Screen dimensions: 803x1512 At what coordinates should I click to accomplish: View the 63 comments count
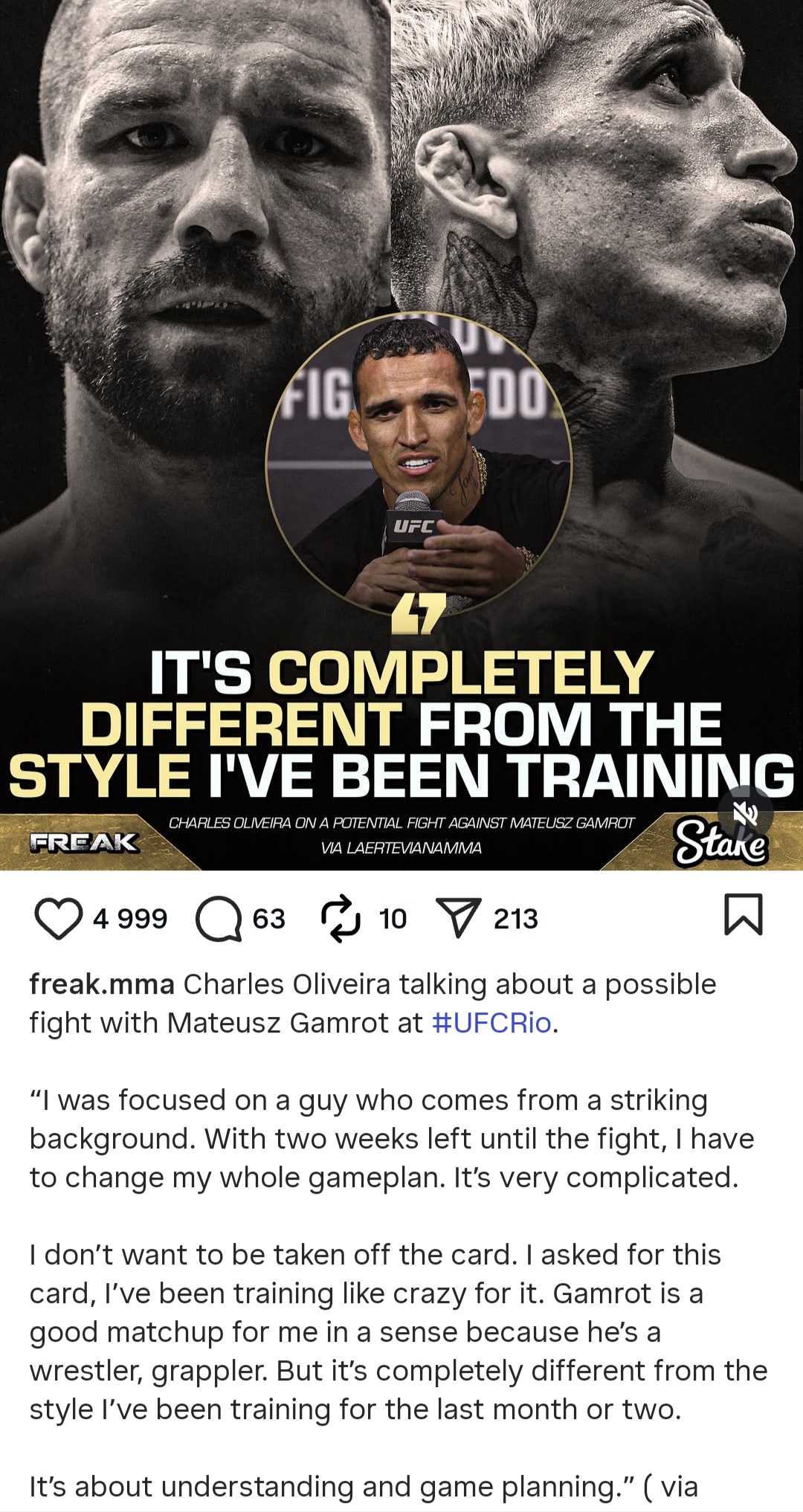pos(269,919)
